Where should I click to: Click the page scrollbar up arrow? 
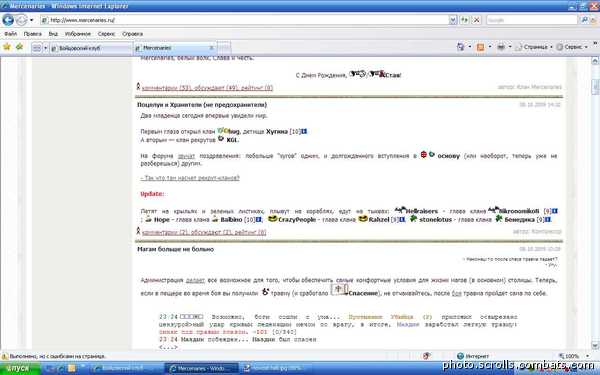pyautogui.click(x=595, y=61)
